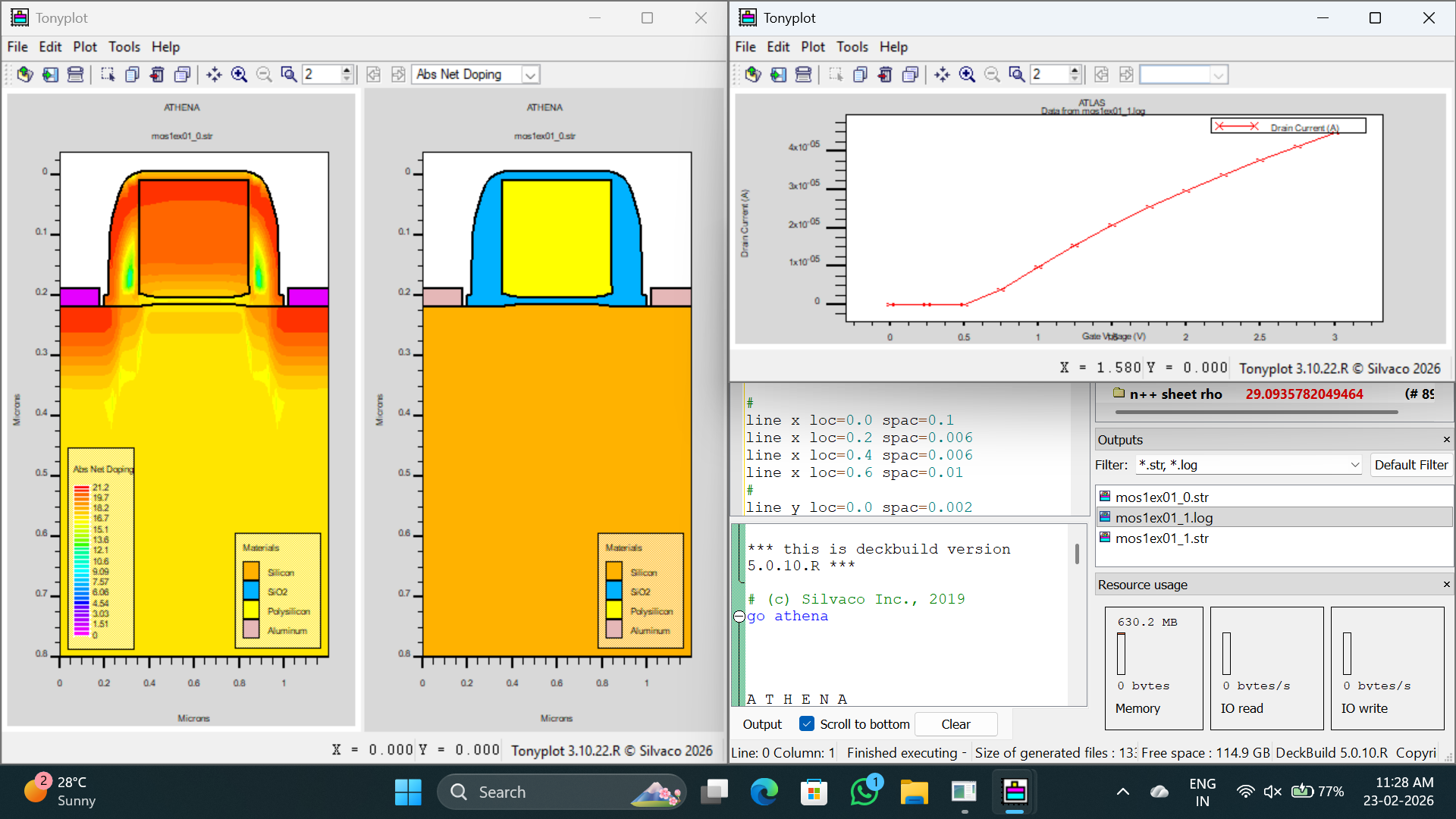Click the zoom box icon in the Drain Current Tonyplot toolbar
Image resolution: width=1456 pixels, height=819 pixels.
(x=1017, y=74)
